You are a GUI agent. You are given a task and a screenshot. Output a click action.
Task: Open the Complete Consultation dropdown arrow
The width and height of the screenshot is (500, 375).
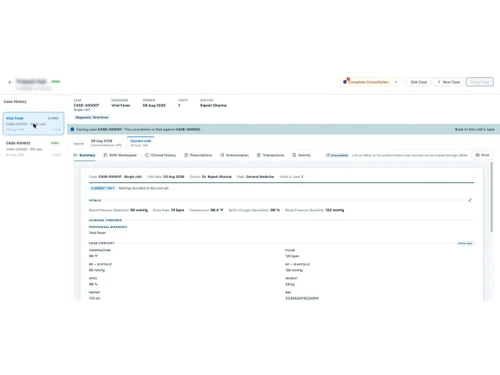(x=396, y=82)
